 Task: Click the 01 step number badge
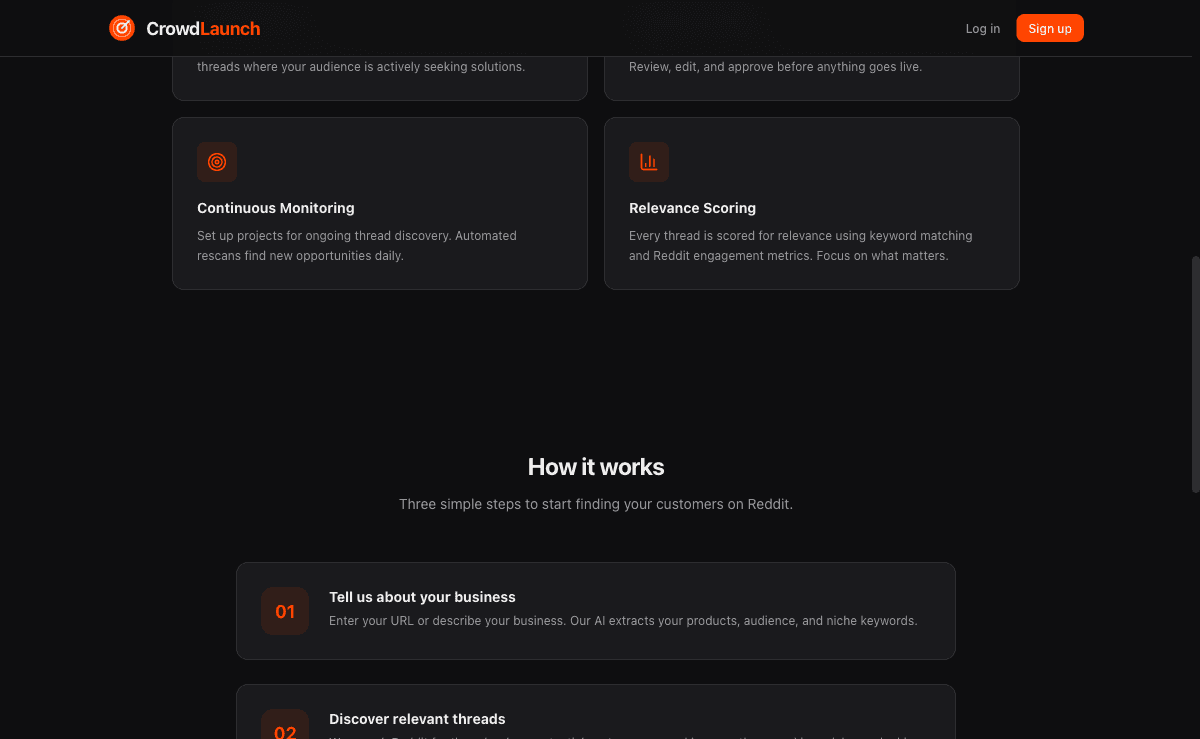coord(285,611)
